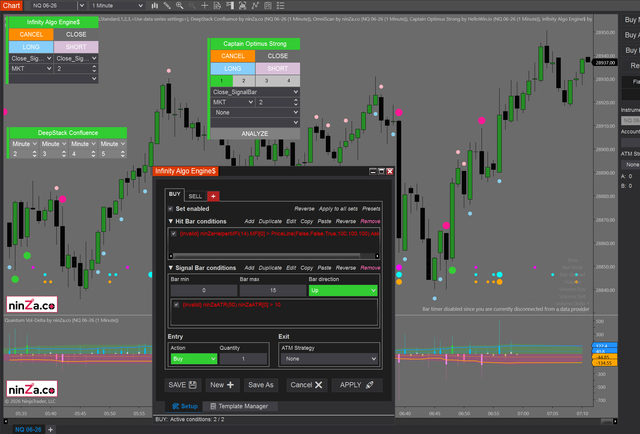This screenshot has width=640, height=434.
Task: Open the NQ 06-26 instrument dropdown
Action: pyautogui.click(x=81, y=6)
